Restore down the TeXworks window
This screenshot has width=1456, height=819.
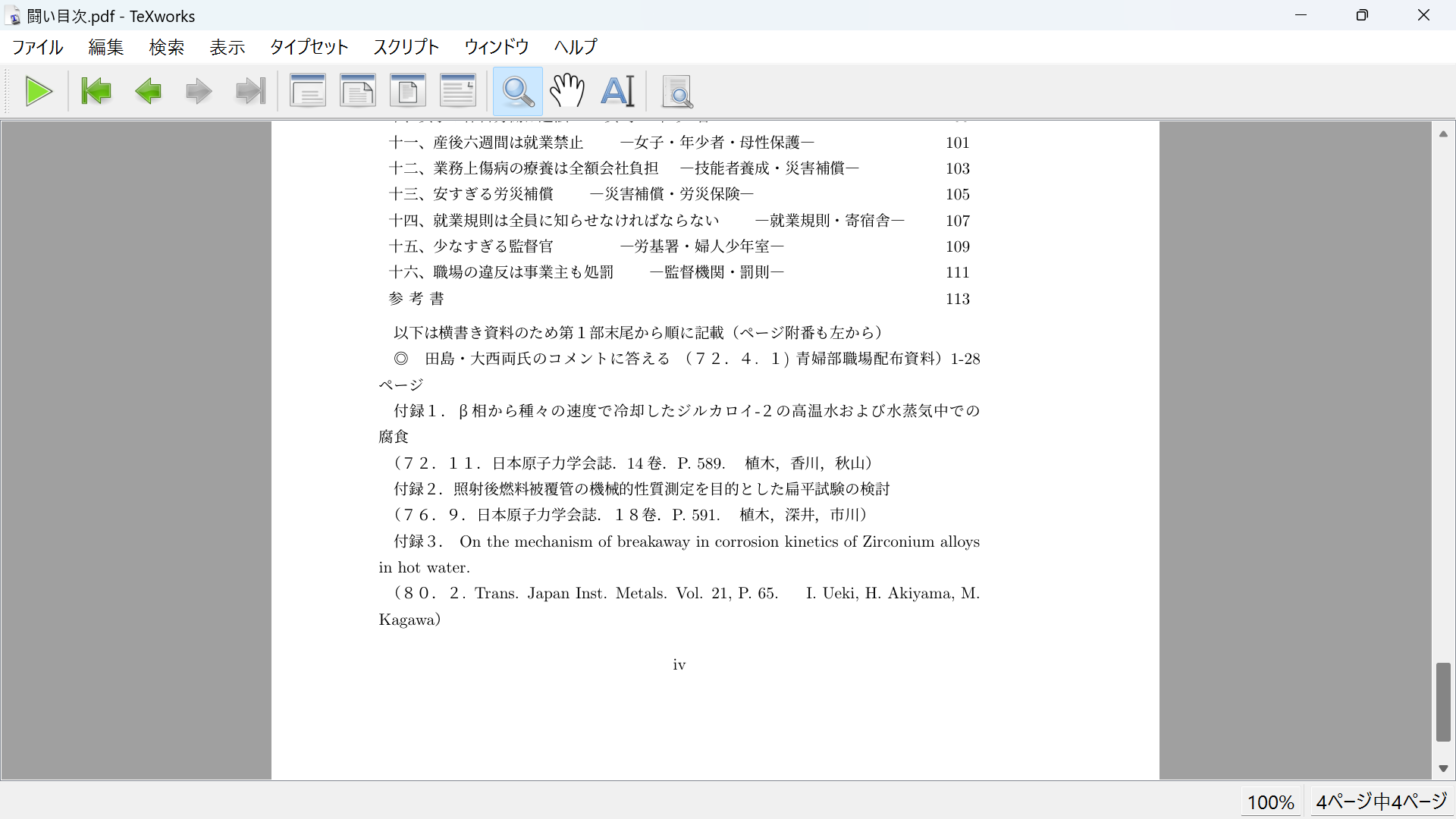click(1362, 15)
